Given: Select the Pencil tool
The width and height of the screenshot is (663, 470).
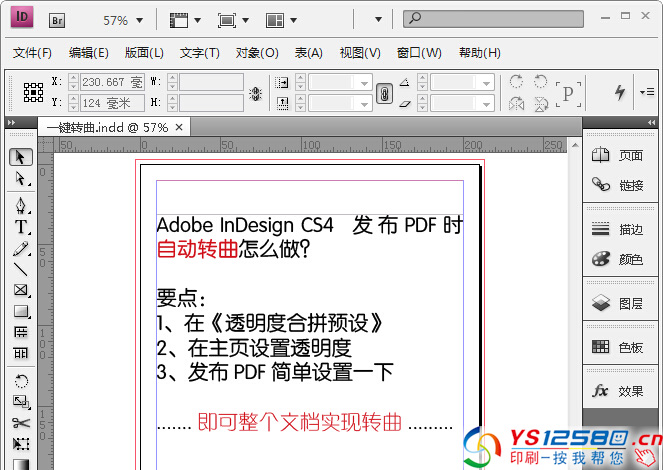Looking at the screenshot, I should [21, 248].
